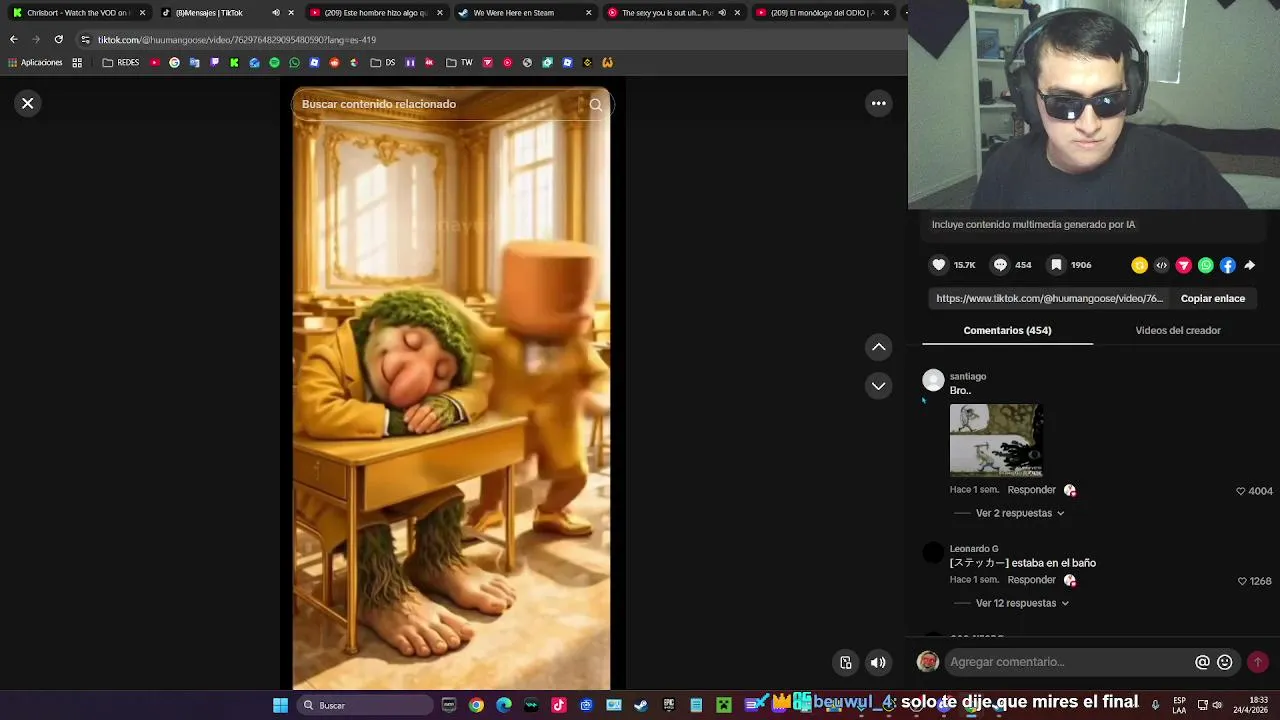Reload the page
The image size is (1280, 720).
58,39
